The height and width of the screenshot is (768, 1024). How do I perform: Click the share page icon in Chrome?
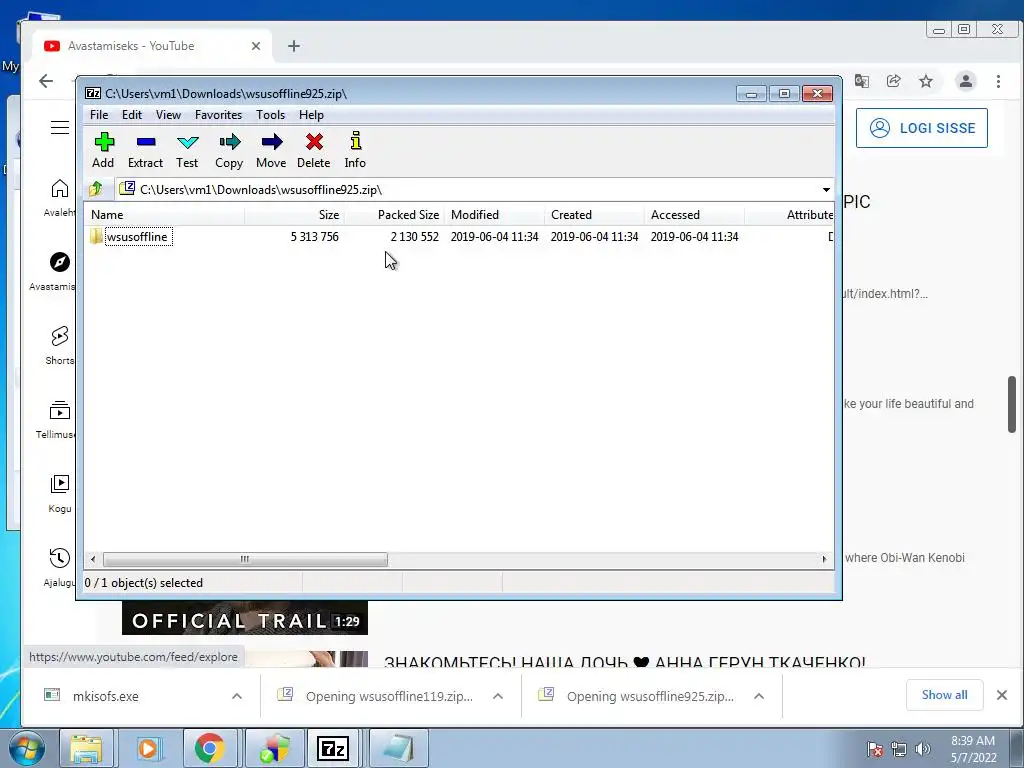(893, 81)
